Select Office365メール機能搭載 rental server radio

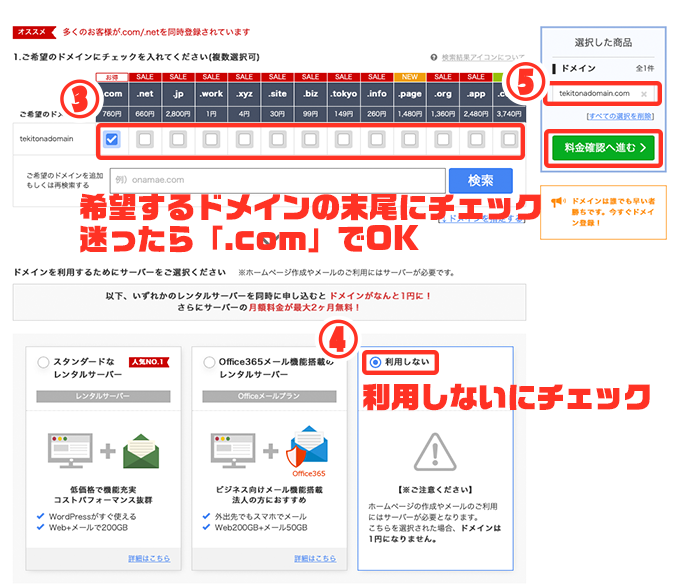(x=209, y=362)
